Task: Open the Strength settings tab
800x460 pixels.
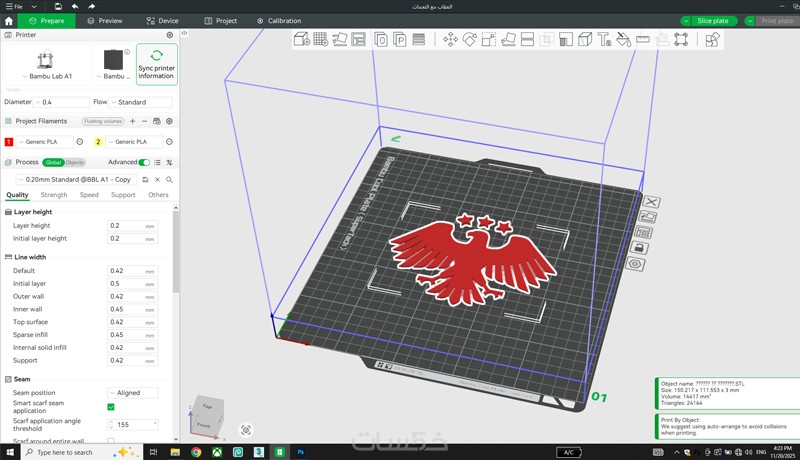Action: point(54,195)
